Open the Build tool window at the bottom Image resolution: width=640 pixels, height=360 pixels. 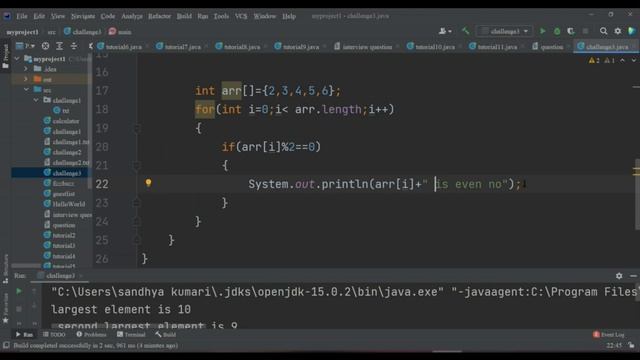tap(166, 334)
